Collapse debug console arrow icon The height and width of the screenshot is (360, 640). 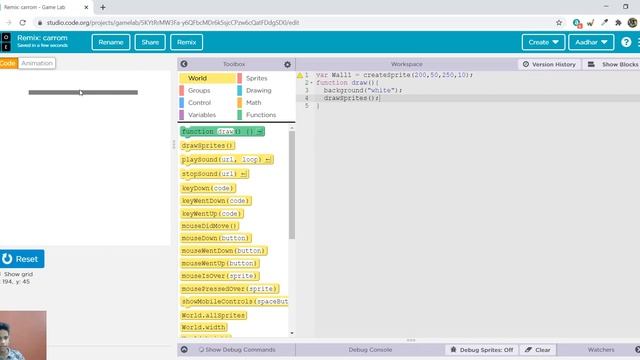tap(184, 349)
